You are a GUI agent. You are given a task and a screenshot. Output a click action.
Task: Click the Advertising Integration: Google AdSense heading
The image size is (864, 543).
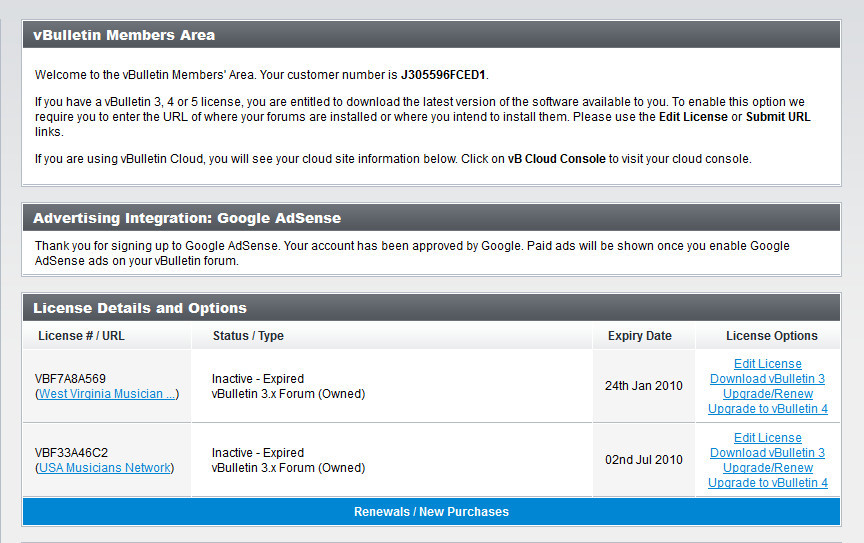click(x=187, y=218)
